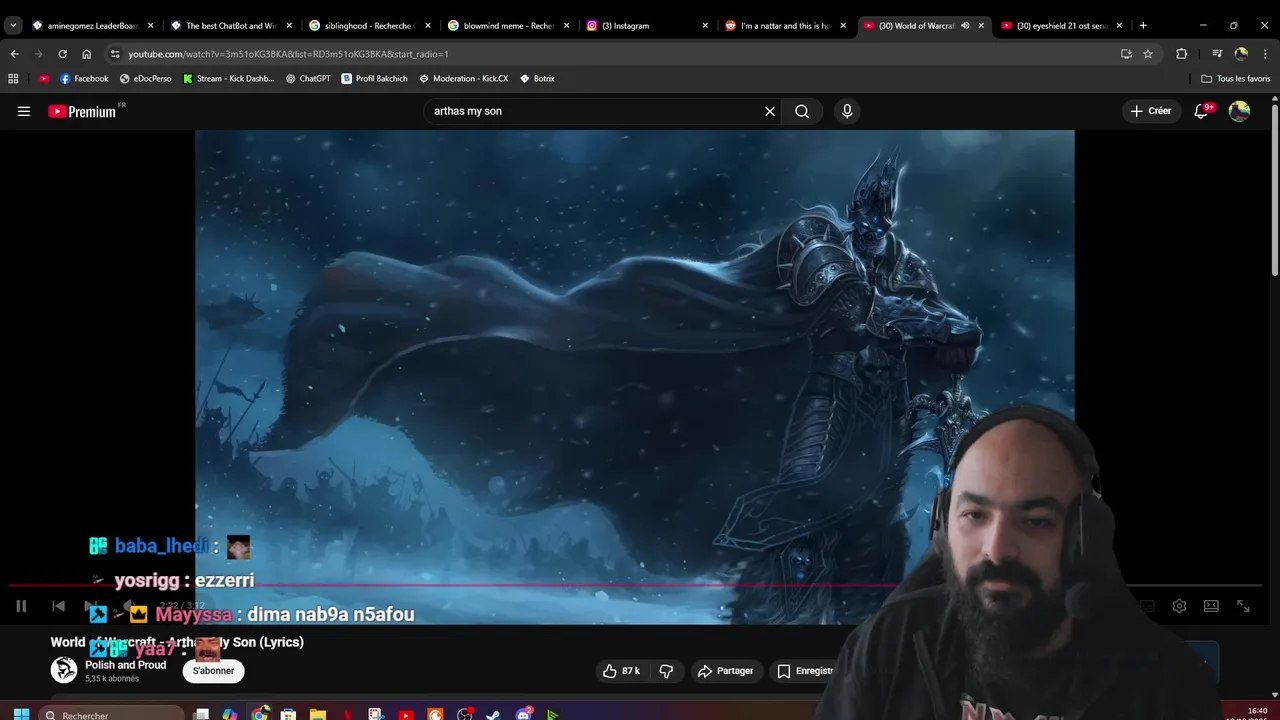Toggle theater mode on the player
Image resolution: width=1280 pixels, height=720 pixels.
tap(1211, 606)
